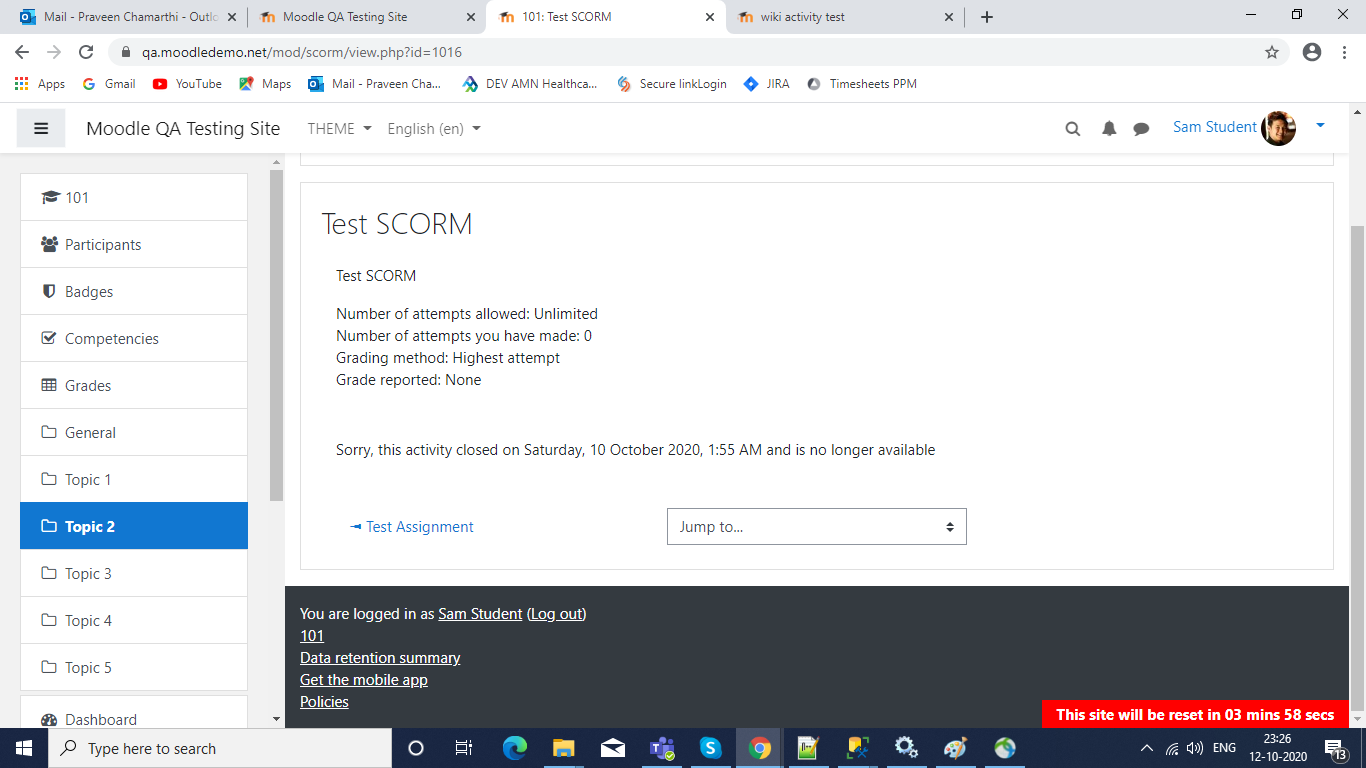
Task: Open Grades in the sidebar
Action: tap(134, 385)
